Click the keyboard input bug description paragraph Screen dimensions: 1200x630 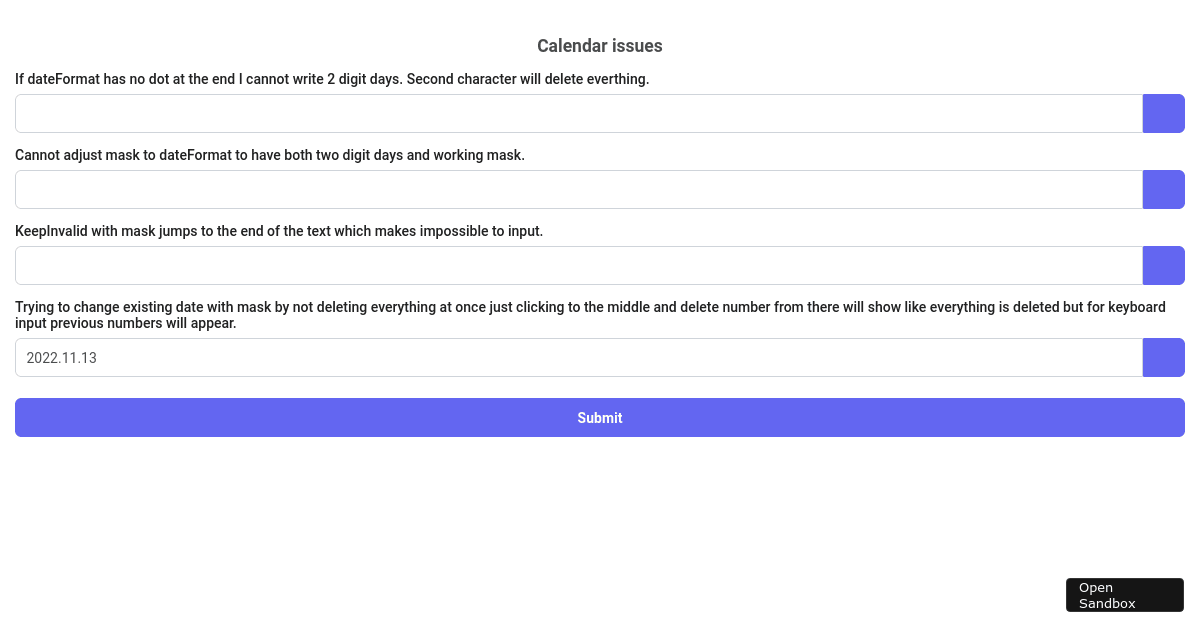(590, 315)
